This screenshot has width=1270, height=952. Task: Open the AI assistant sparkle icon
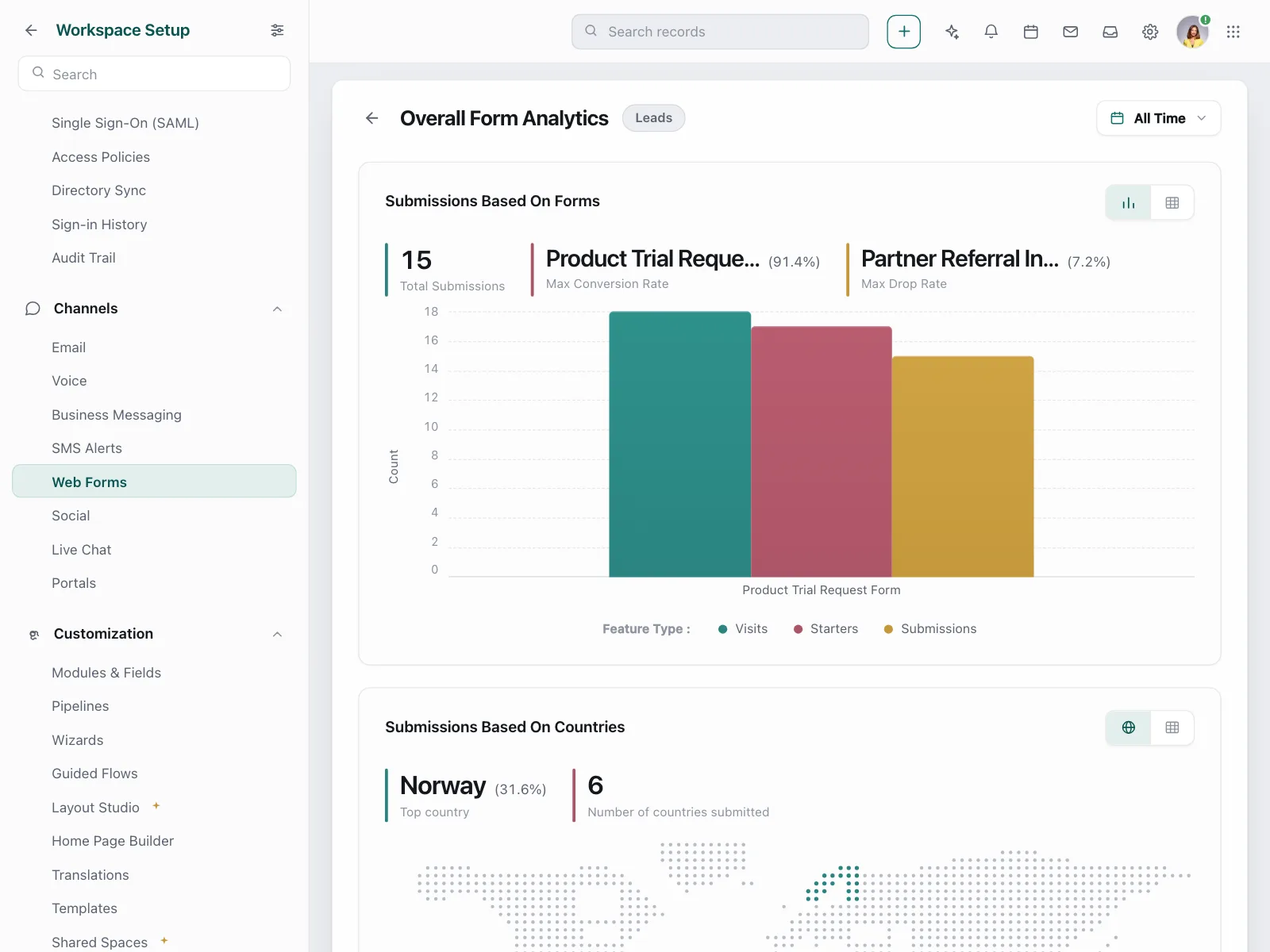952,32
